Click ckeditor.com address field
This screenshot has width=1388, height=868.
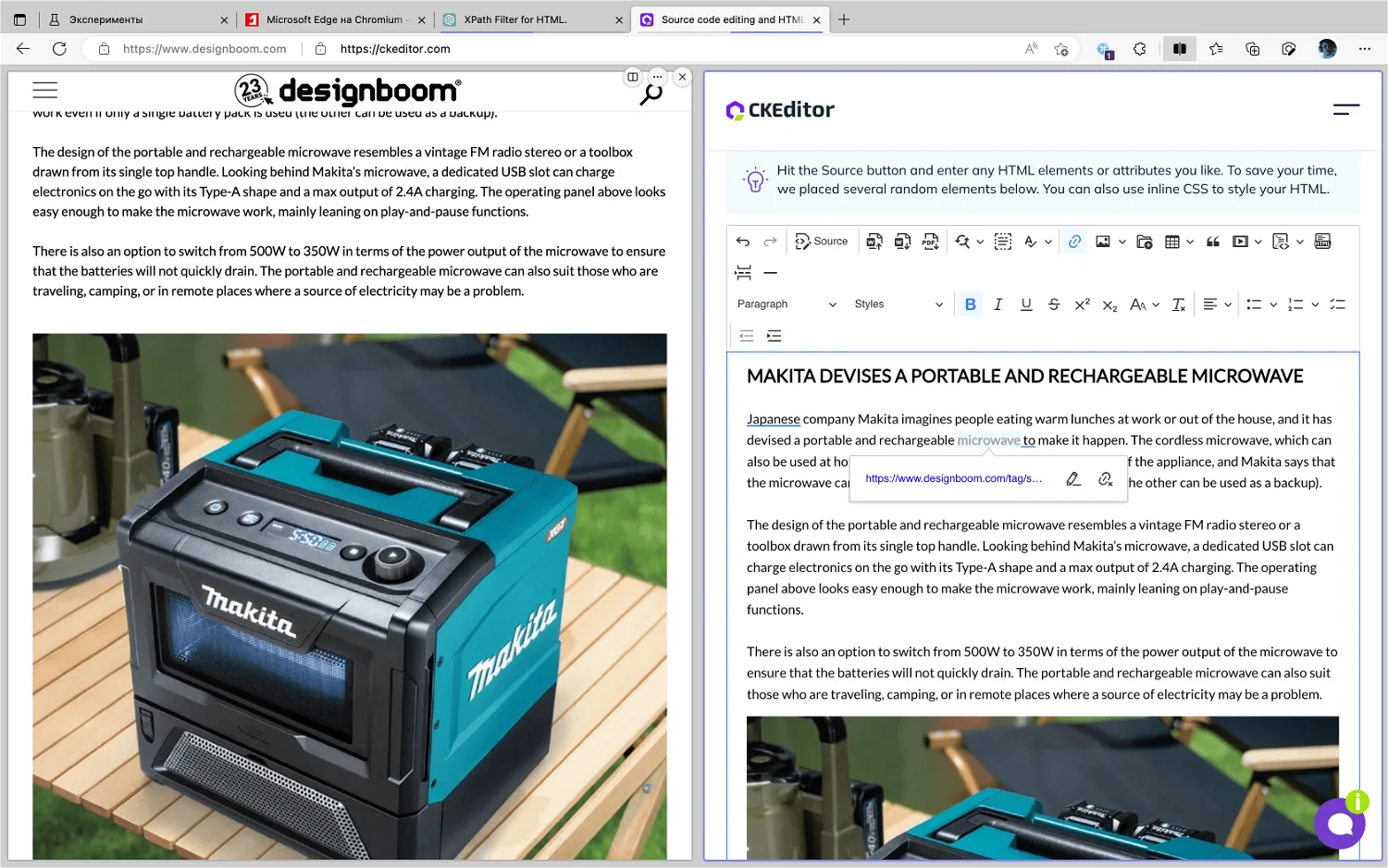[x=395, y=49]
